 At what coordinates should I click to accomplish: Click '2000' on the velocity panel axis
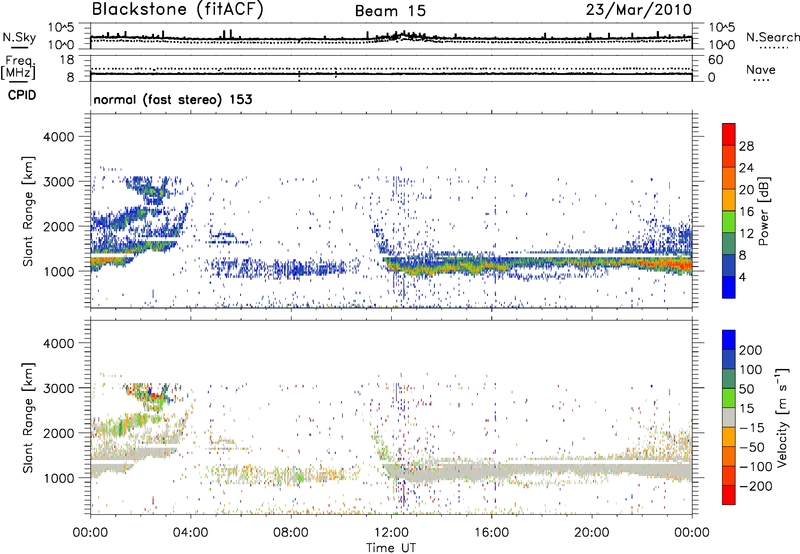[58, 433]
